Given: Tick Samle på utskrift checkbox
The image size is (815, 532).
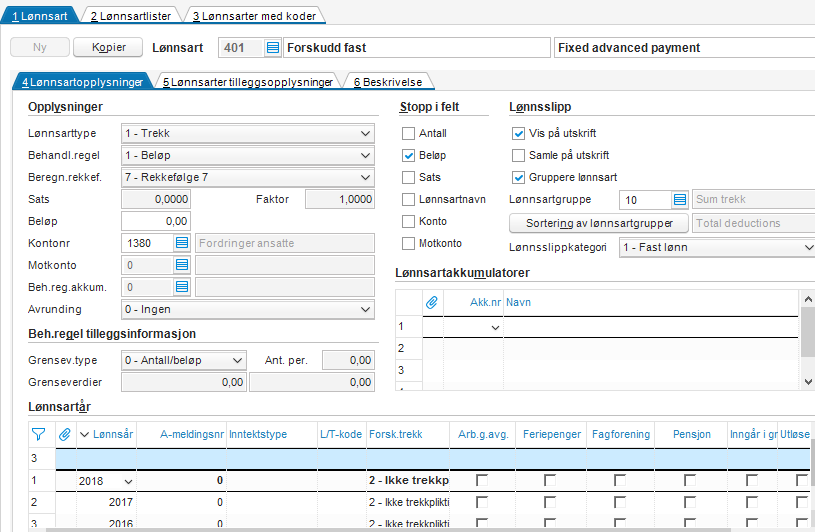Looking at the screenshot, I should pos(518,155).
